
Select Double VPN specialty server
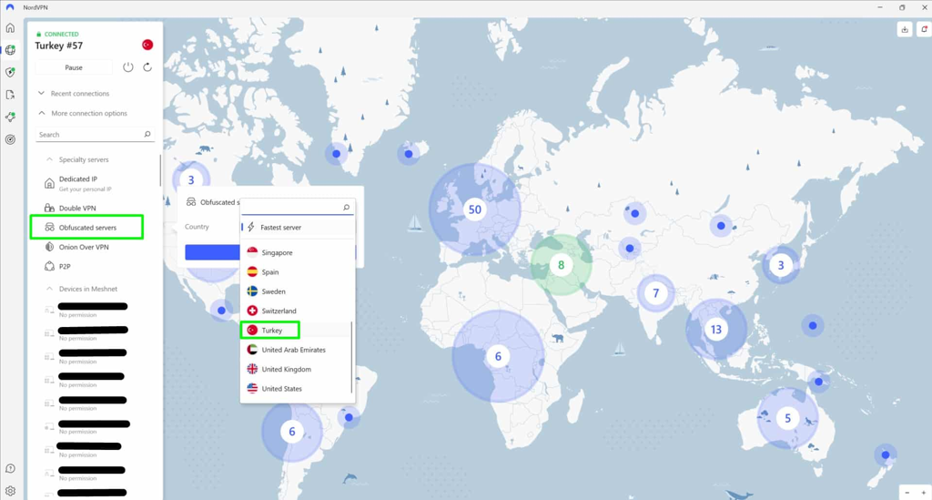tap(77, 208)
